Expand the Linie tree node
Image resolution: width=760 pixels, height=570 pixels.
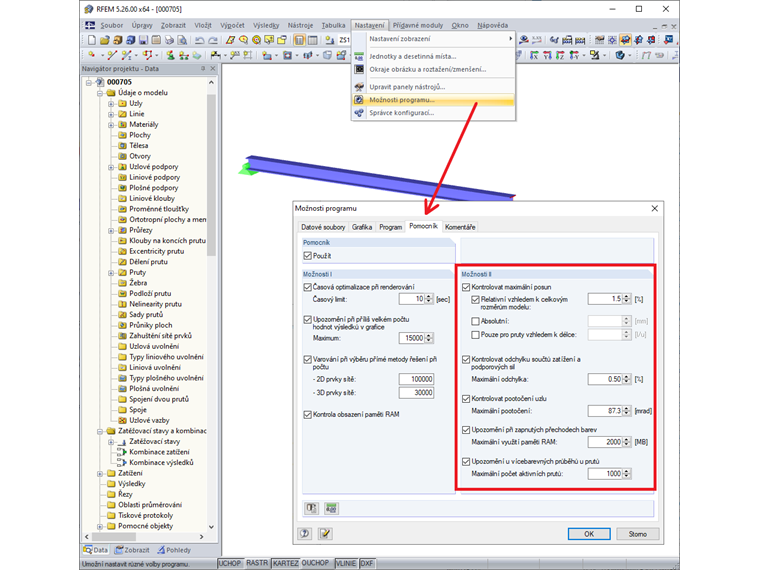coord(111,114)
